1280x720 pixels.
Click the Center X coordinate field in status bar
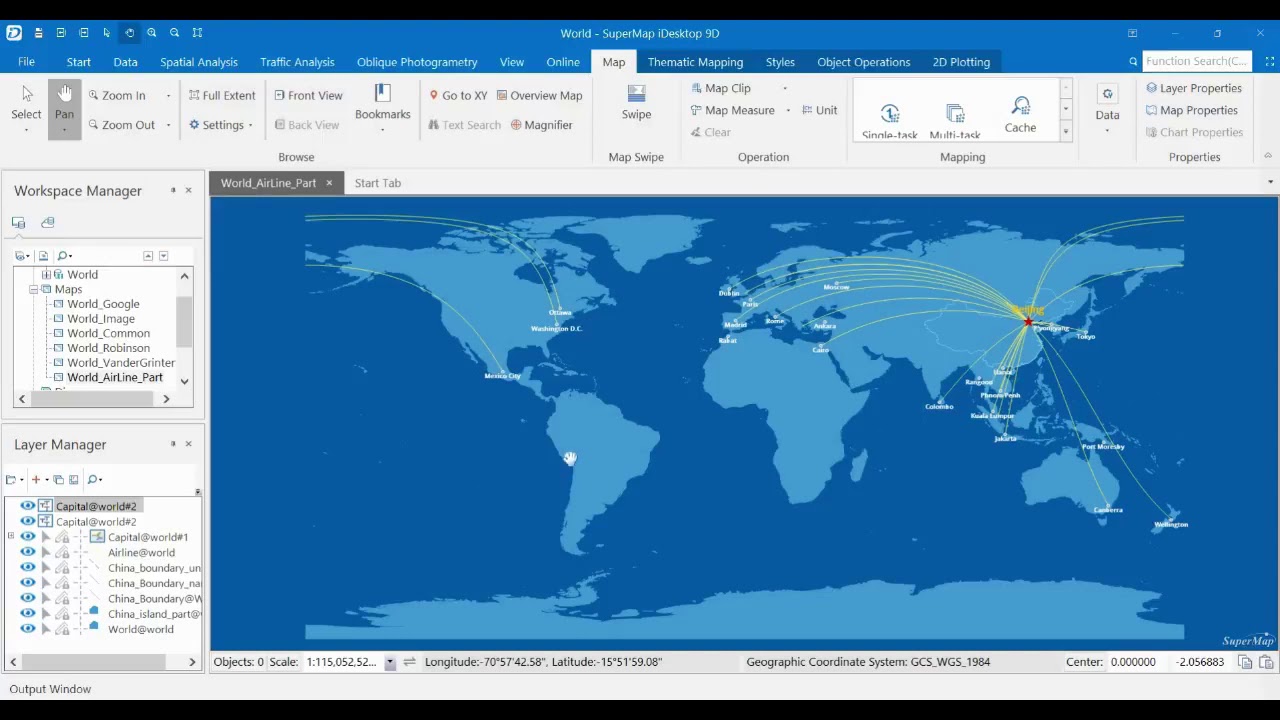[x=1134, y=662]
